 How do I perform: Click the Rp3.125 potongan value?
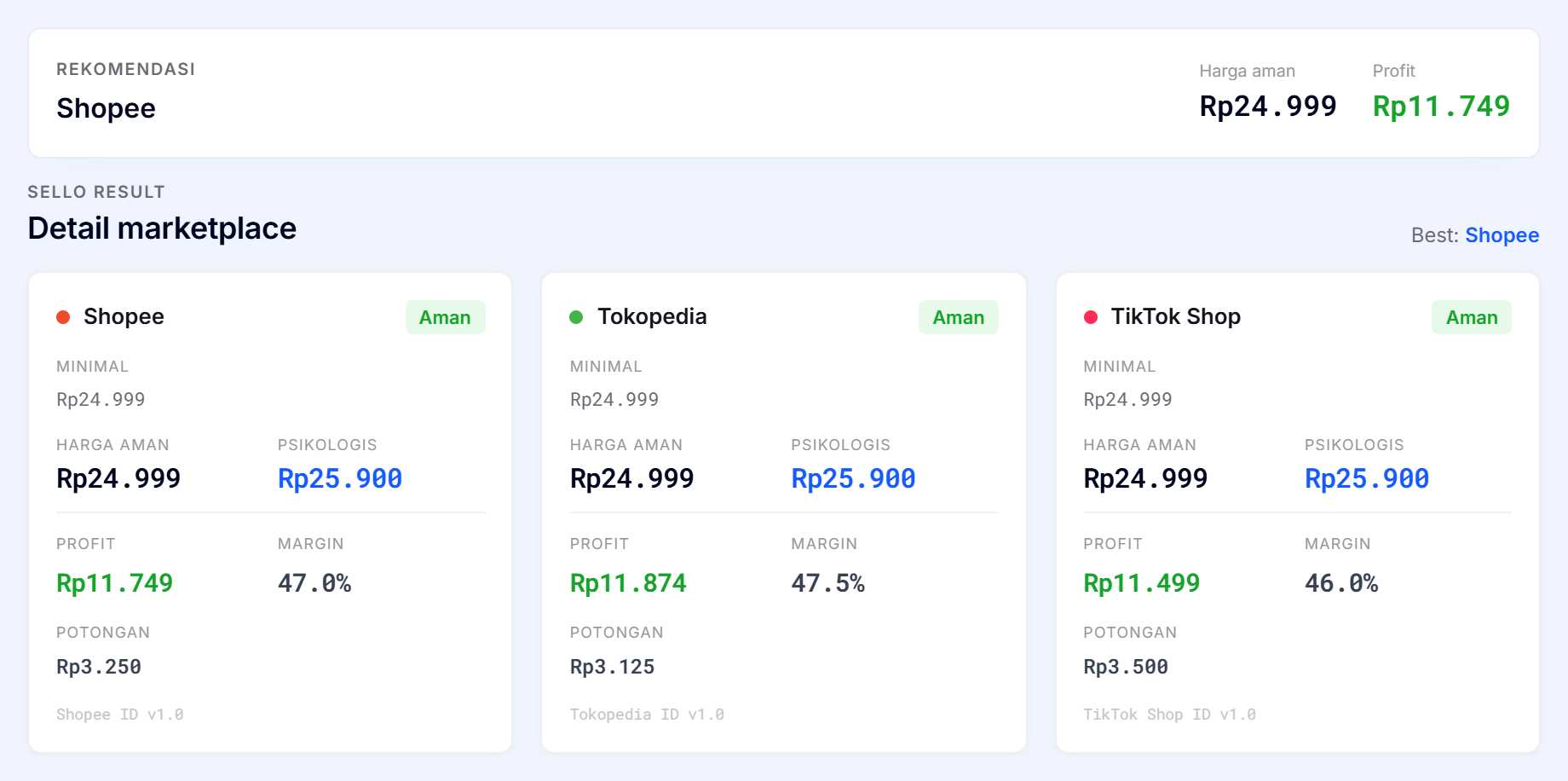tap(612, 667)
